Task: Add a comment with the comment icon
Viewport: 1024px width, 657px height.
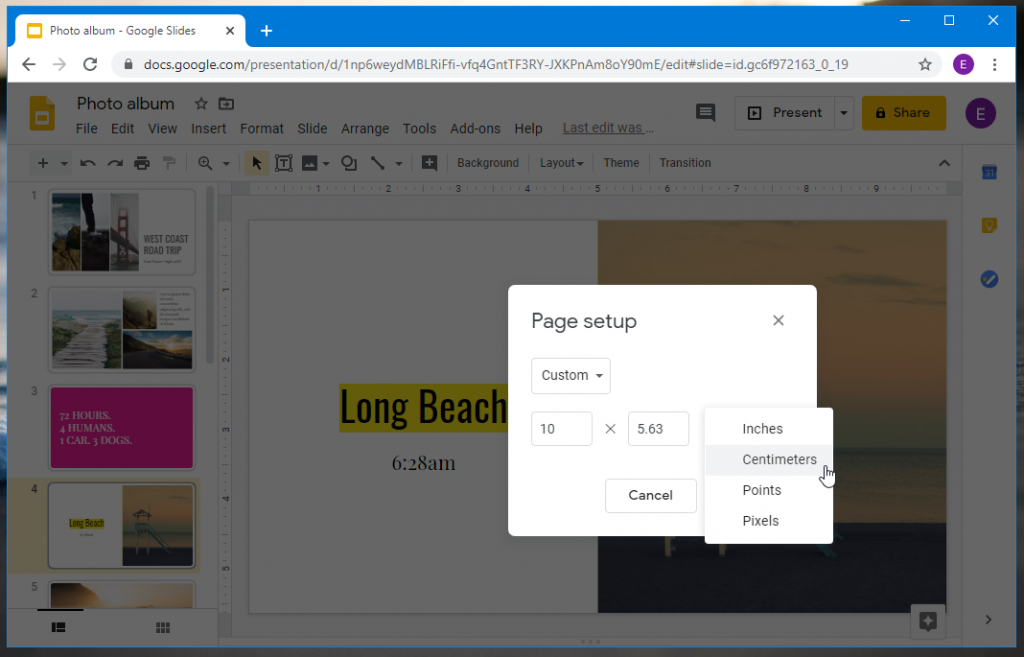Action: (429, 162)
